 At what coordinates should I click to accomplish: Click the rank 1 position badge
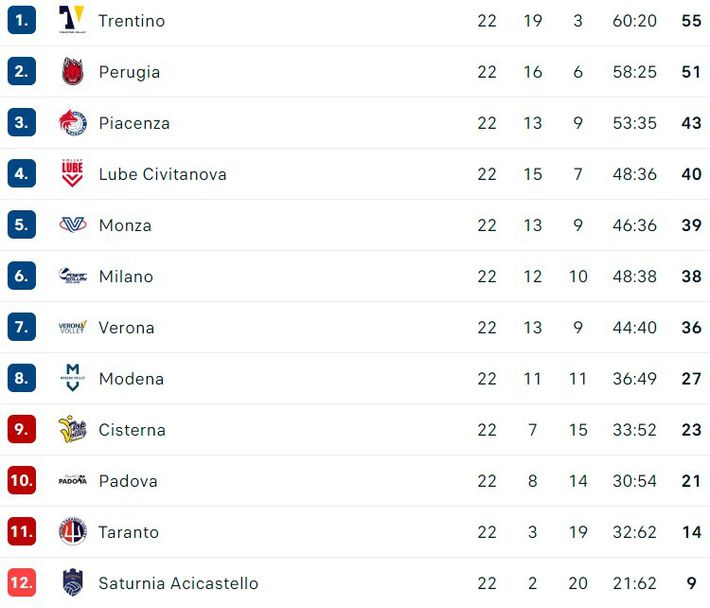click(22, 20)
